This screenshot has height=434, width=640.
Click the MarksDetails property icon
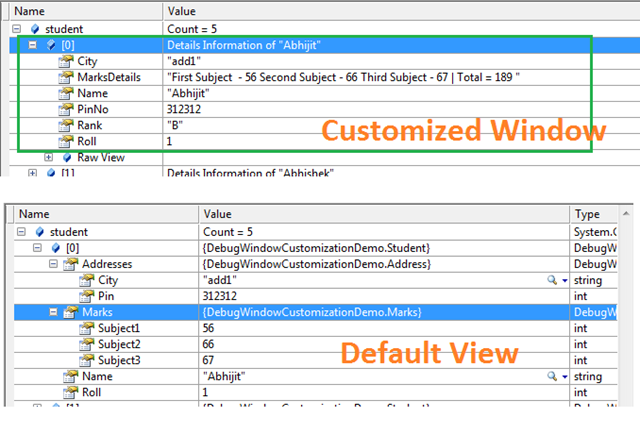[66, 78]
